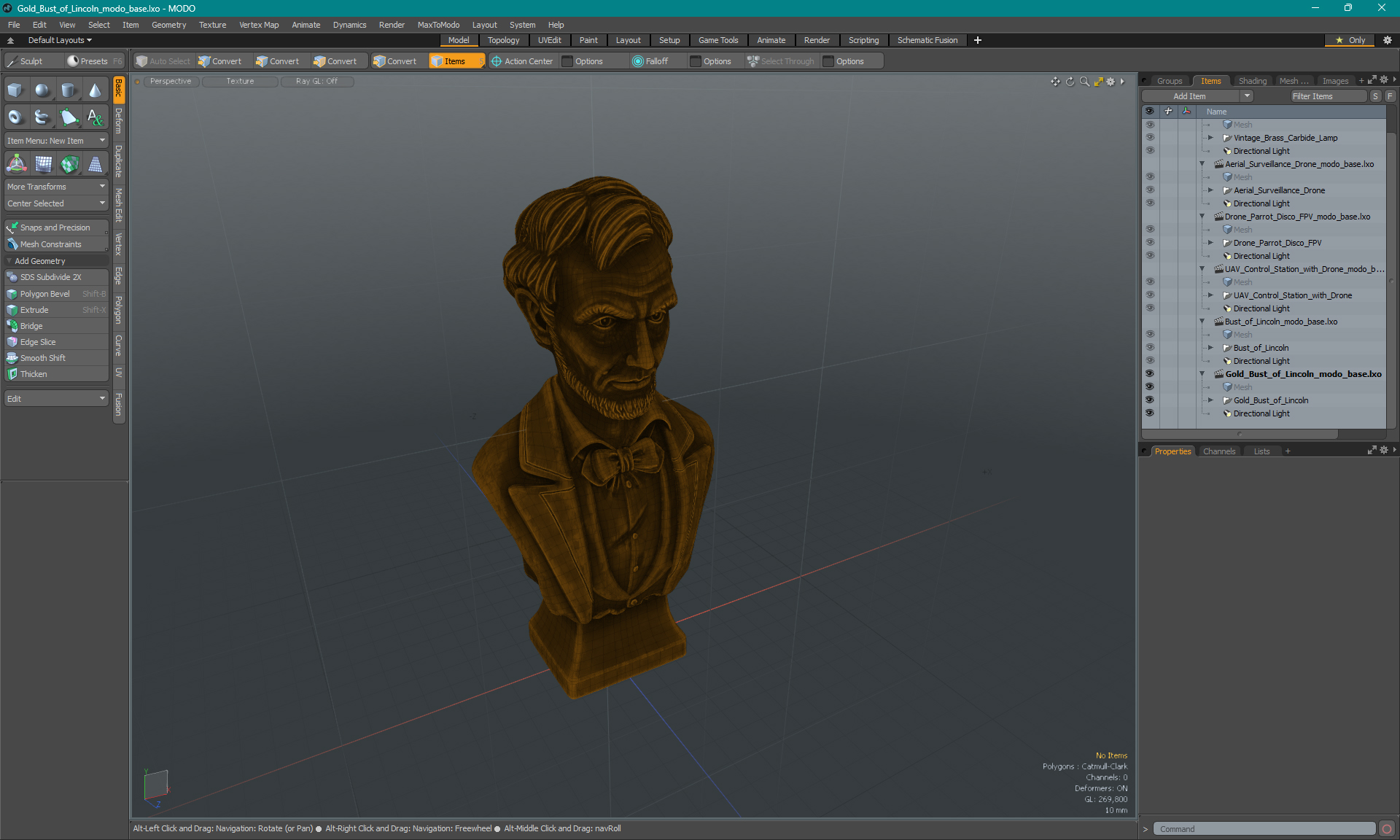The height and width of the screenshot is (840, 1400).
Task: Select the spiral Tube primitive tool
Action: (42, 117)
